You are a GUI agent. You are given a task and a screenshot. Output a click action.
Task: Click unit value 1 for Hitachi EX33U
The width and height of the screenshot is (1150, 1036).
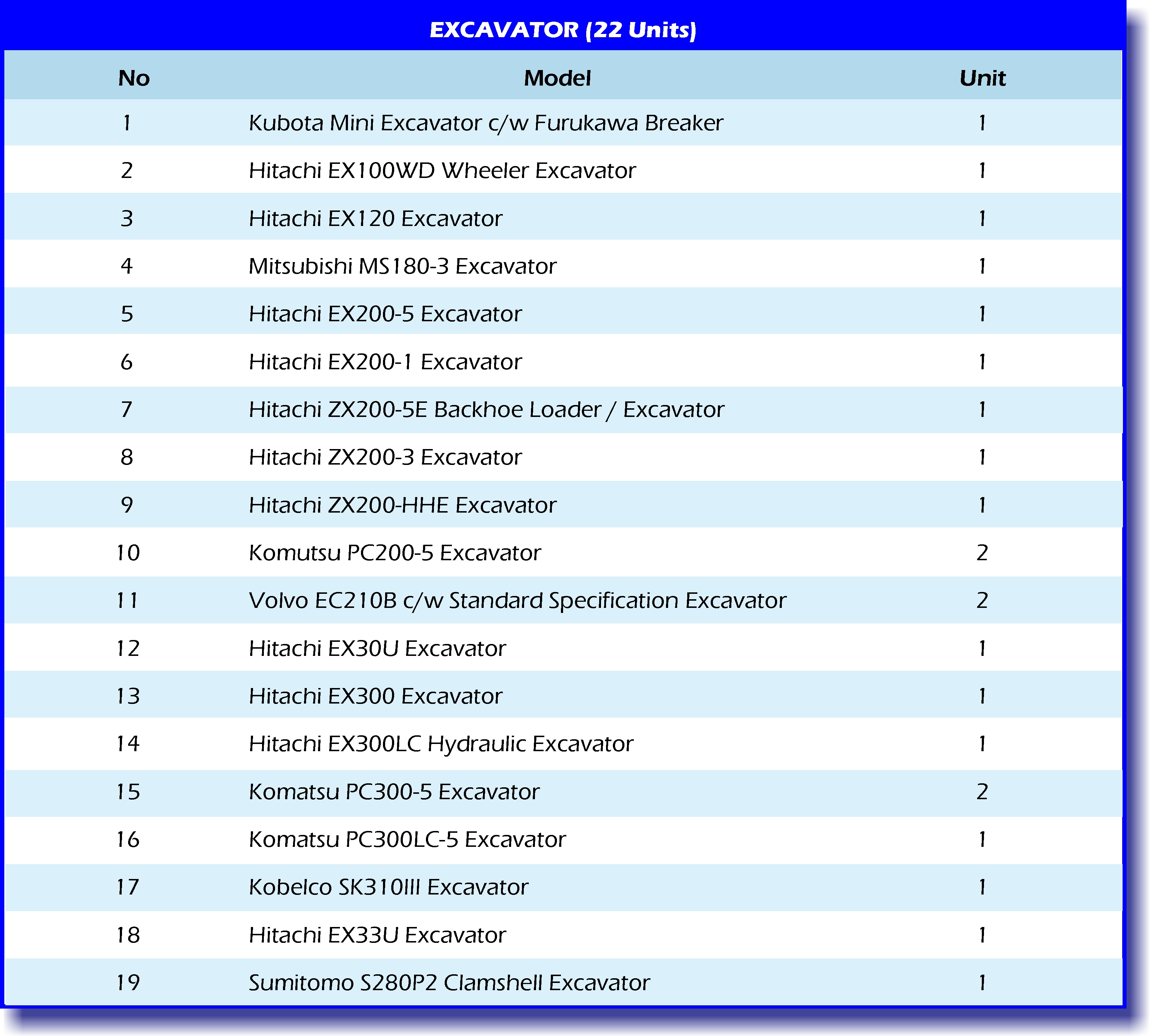(983, 935)
